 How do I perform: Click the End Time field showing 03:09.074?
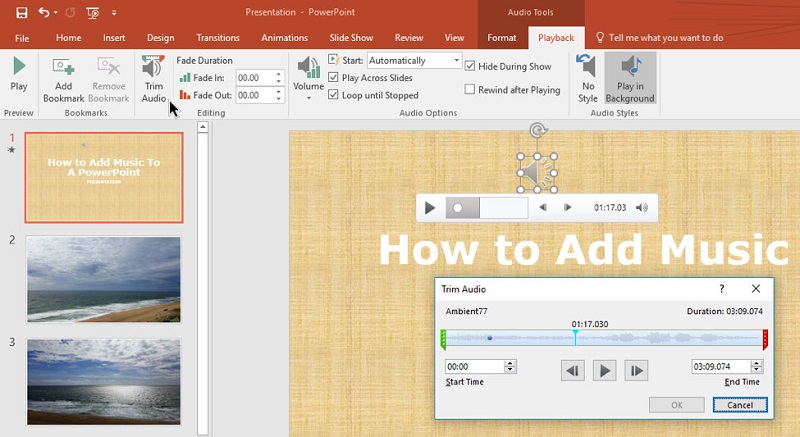(721, 367)
